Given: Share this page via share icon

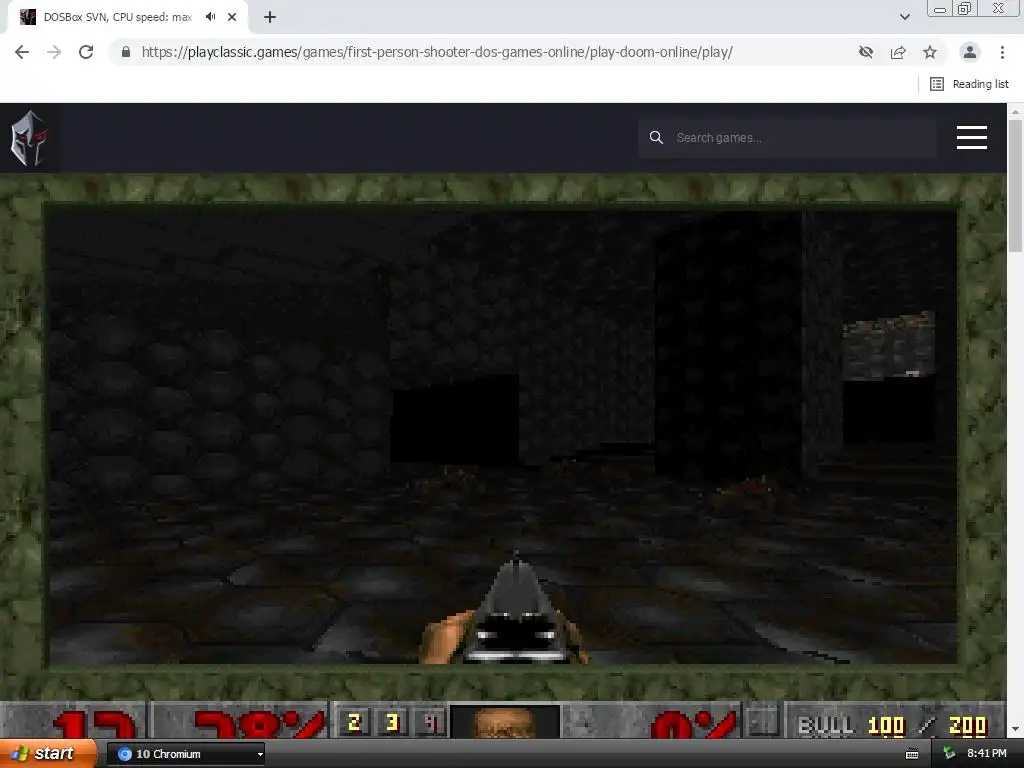Looking at the screenshot, I should pos(898,52).
